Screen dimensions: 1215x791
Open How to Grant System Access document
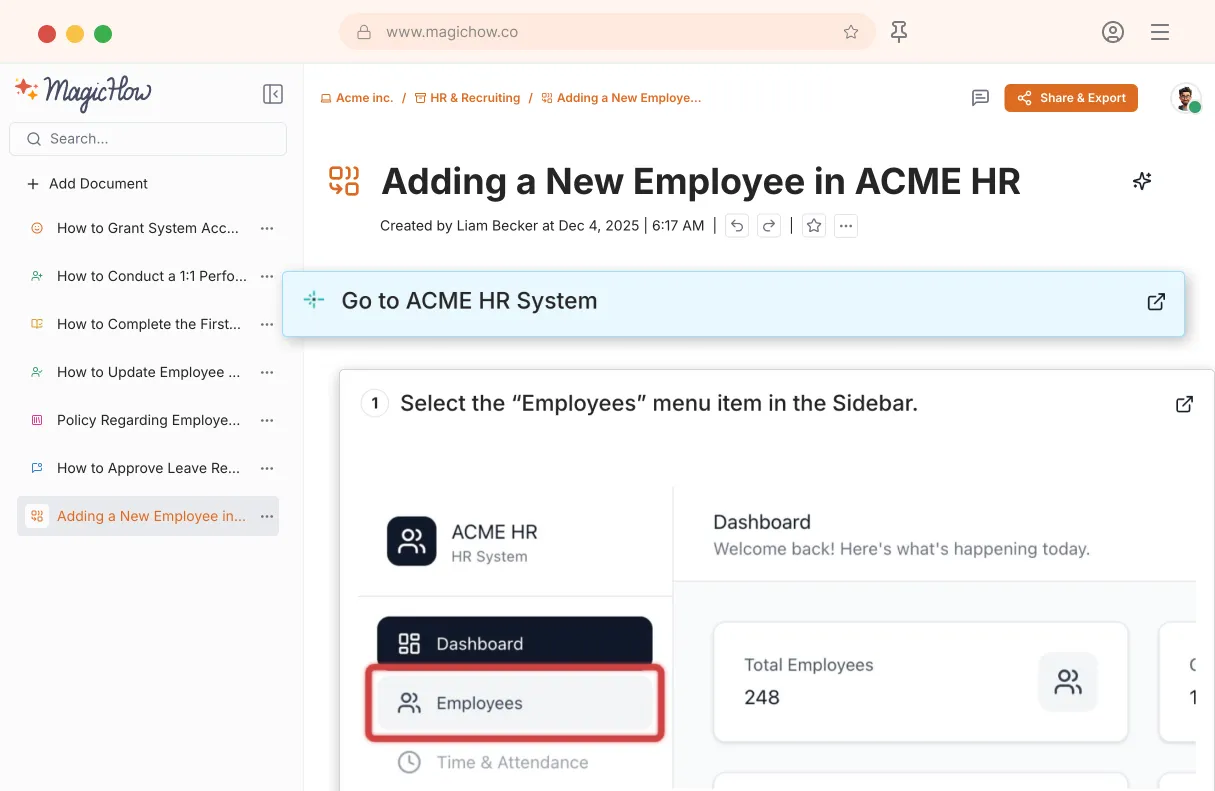tap(147, 228)
